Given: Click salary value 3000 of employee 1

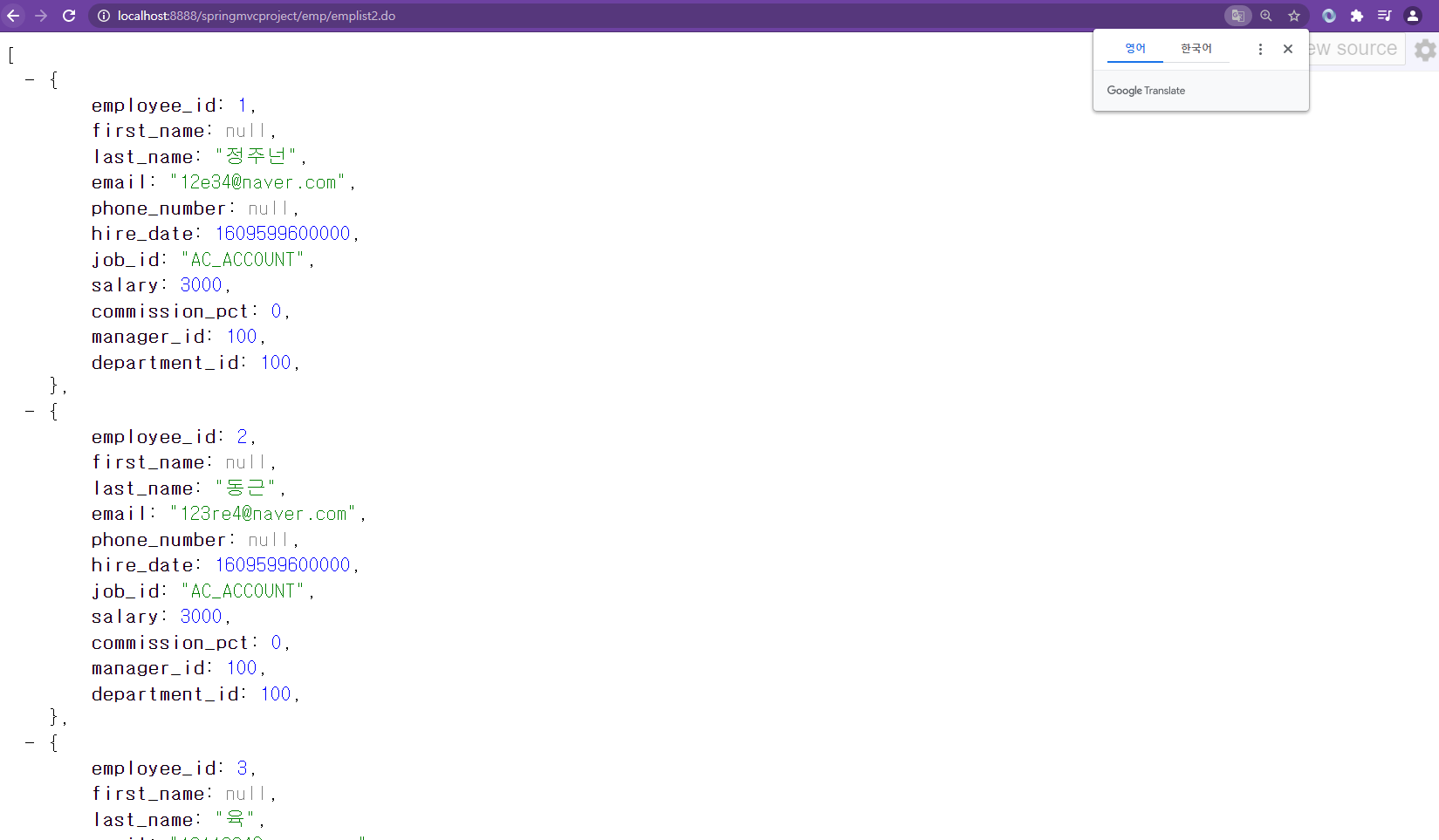Looking at the screenshot, I should [202, 285].
